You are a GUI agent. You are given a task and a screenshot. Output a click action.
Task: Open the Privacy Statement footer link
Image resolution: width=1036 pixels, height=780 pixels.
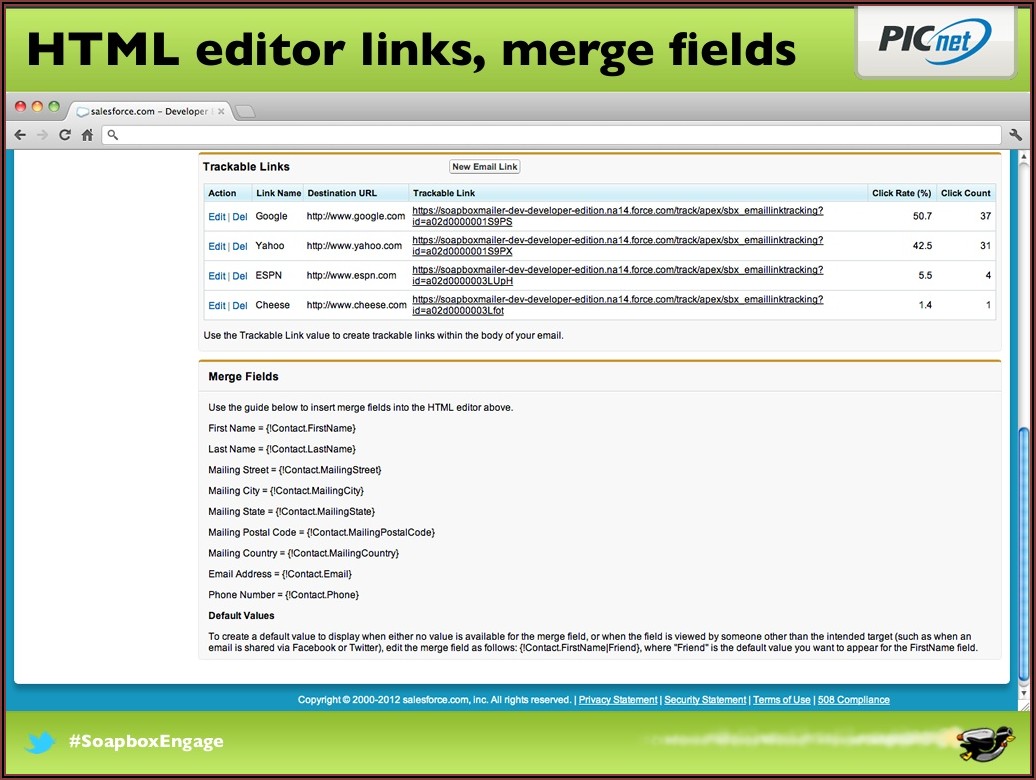[x=618, y=700]
